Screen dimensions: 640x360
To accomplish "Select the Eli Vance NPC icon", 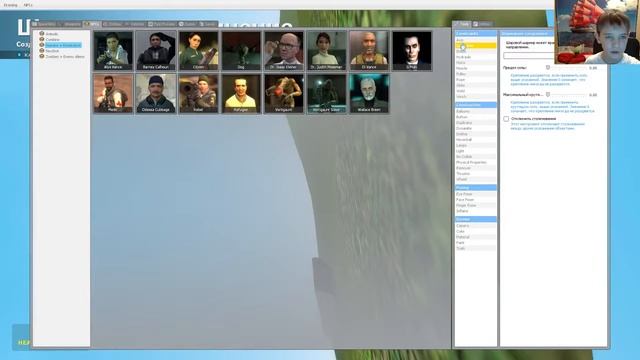I will coord(369,51).
